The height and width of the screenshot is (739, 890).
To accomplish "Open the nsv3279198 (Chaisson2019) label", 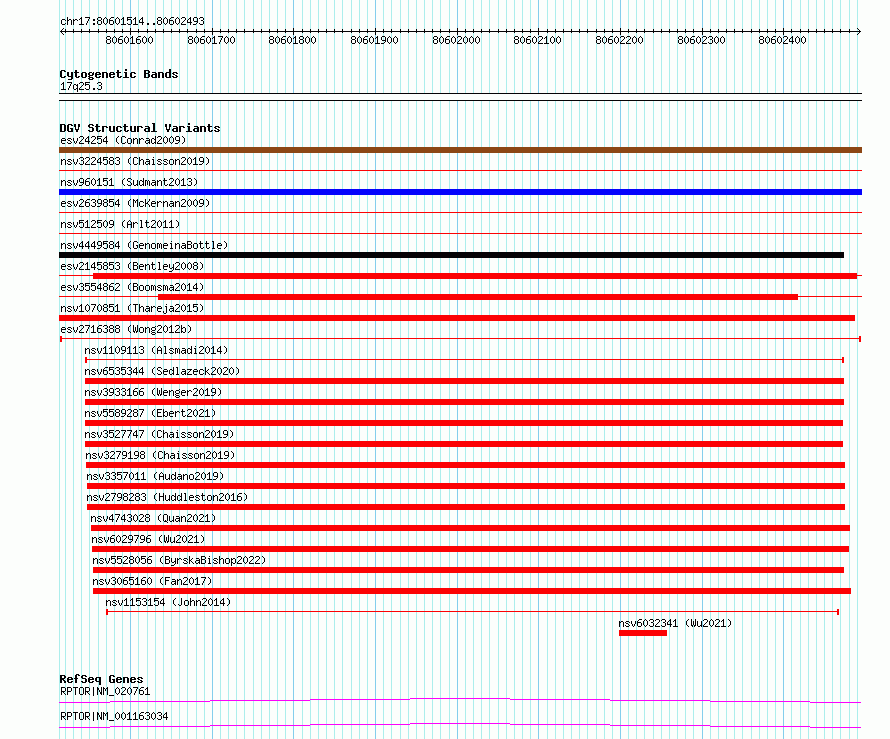I will coord(160,455).
